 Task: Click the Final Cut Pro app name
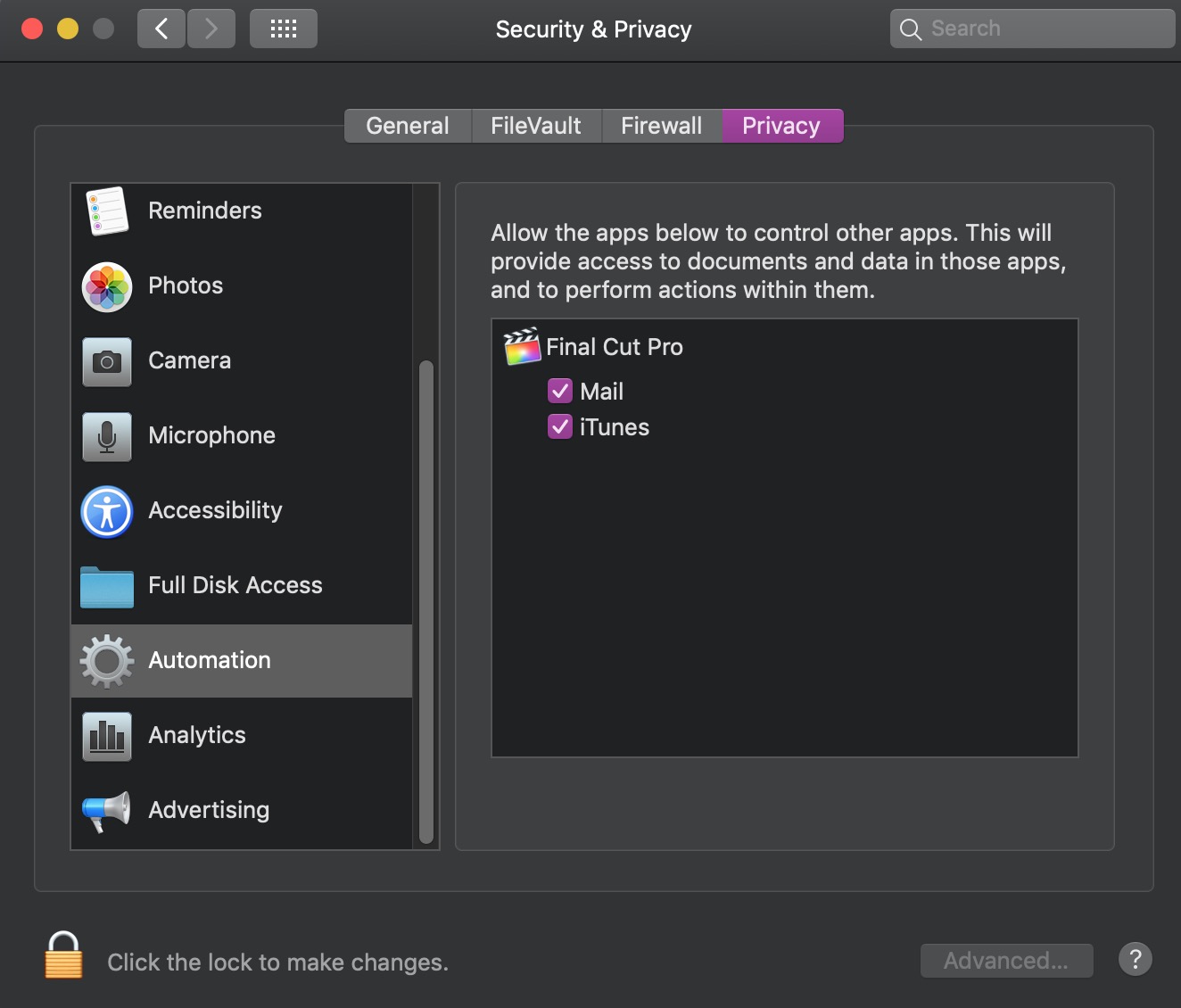coord(615,347)
